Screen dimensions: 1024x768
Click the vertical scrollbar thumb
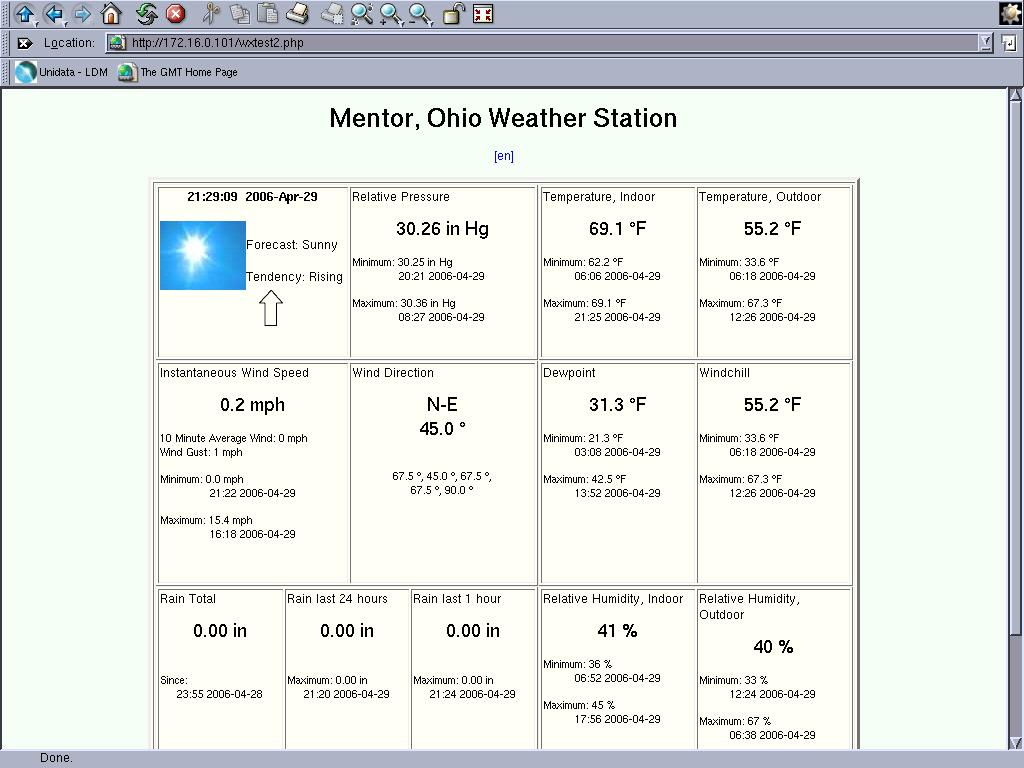pyautogui.click(x=1016, y=367)
